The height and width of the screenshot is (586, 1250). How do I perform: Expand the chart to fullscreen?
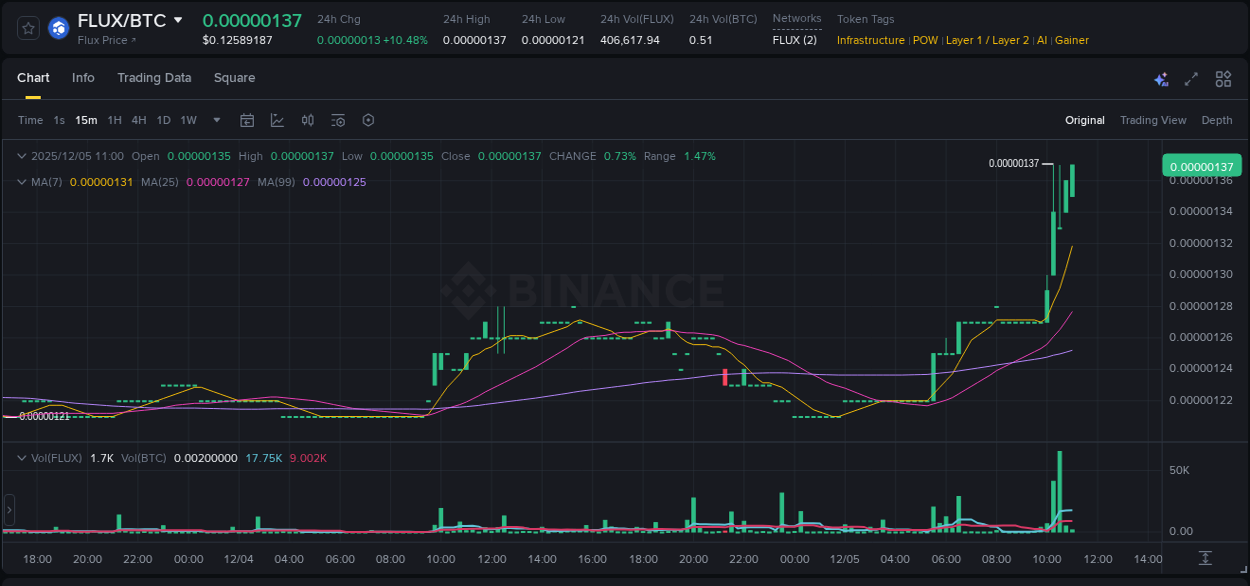coord(1190,78)
